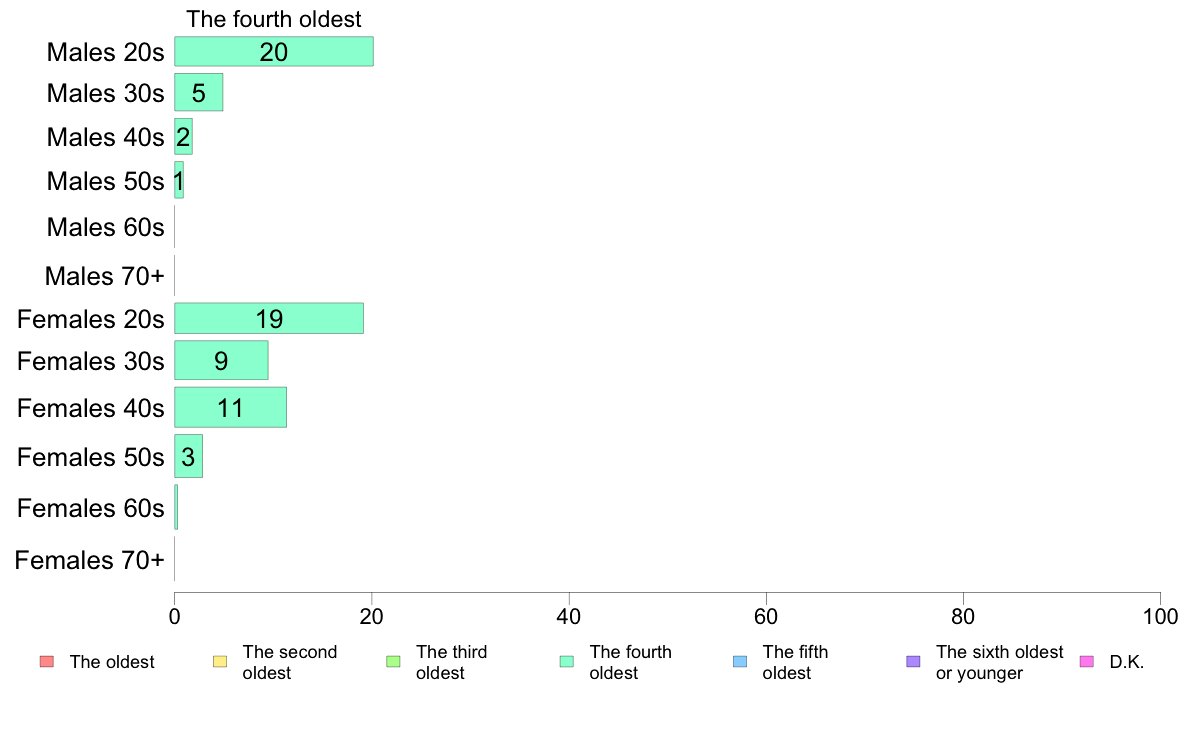Select the Females 40s bar labeled 11
The width and height of the screenshot is (1188, 736).
pos(230,408)
